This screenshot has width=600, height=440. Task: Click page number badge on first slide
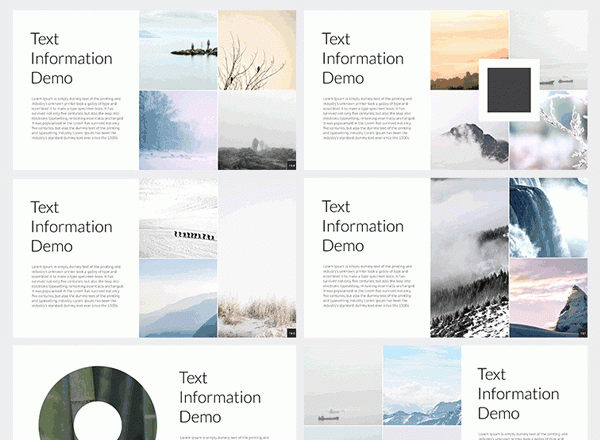point(291,164)
